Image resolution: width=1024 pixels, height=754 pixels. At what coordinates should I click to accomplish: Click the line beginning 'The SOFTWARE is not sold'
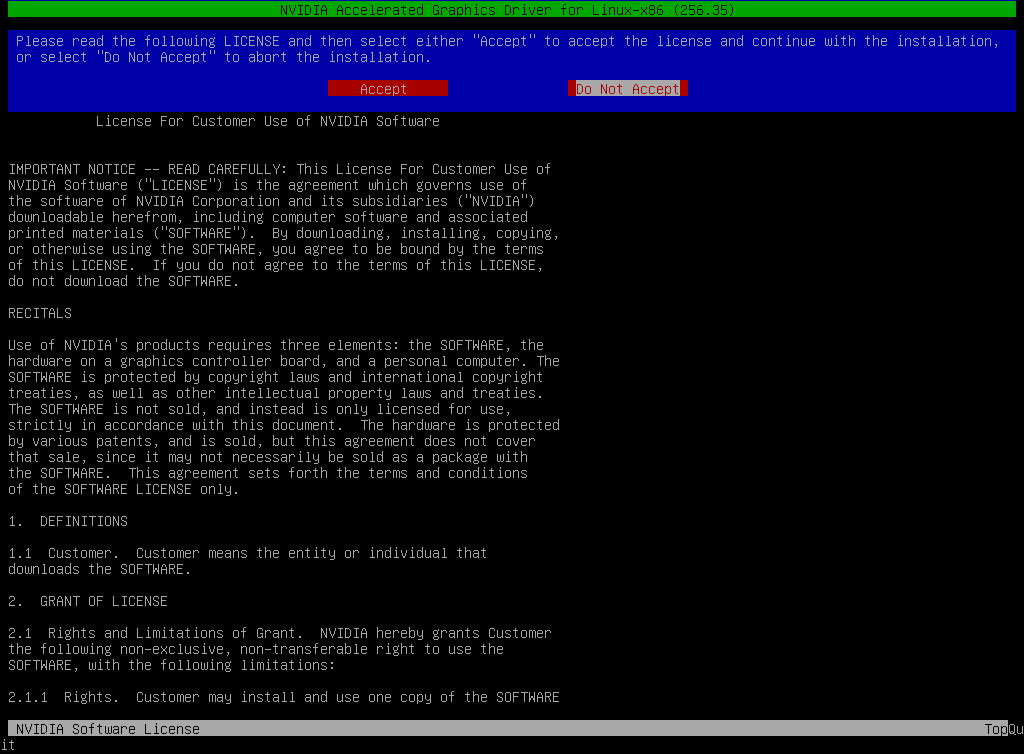tap(259, 409)
